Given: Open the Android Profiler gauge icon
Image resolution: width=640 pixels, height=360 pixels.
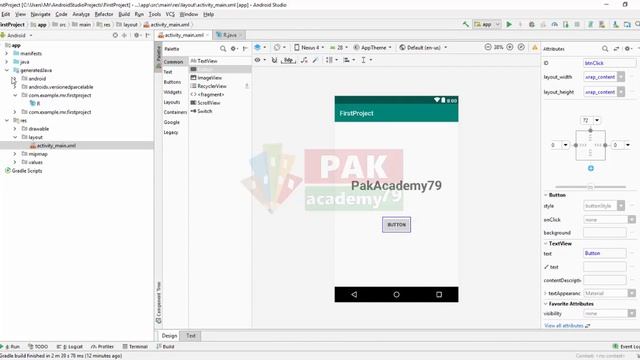Looking at the screenshot, I should click(x=554, y=24).
